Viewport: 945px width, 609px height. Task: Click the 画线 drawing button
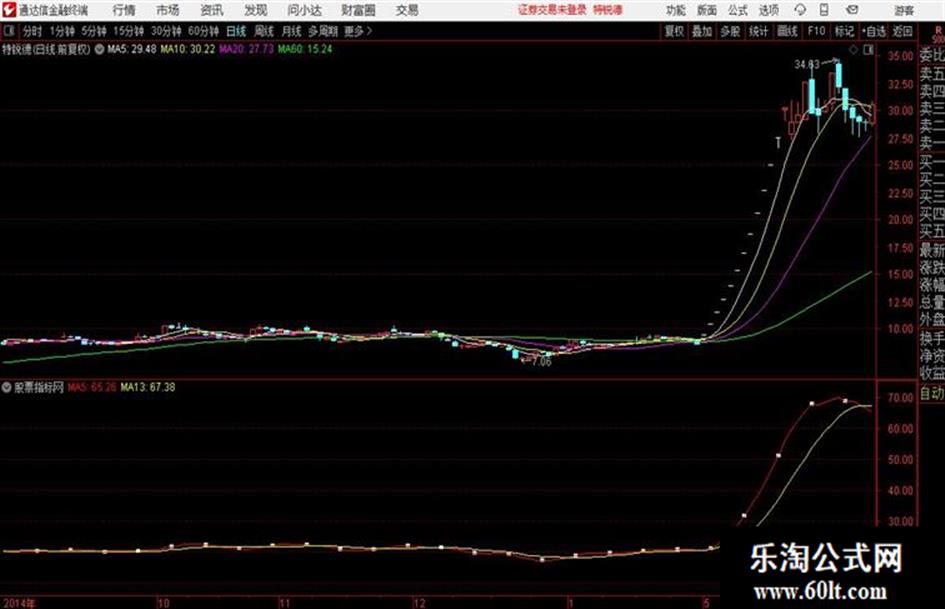tap(787, 31)
